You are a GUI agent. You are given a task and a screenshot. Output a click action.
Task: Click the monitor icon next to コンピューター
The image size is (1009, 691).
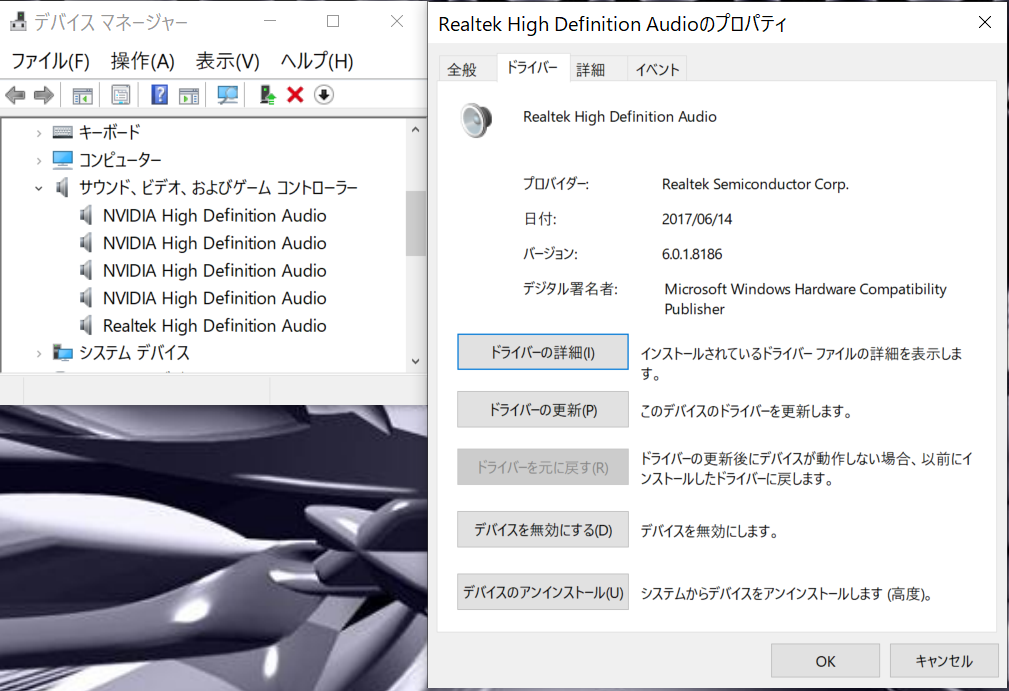pyautogui.click(x=62, y=159)
